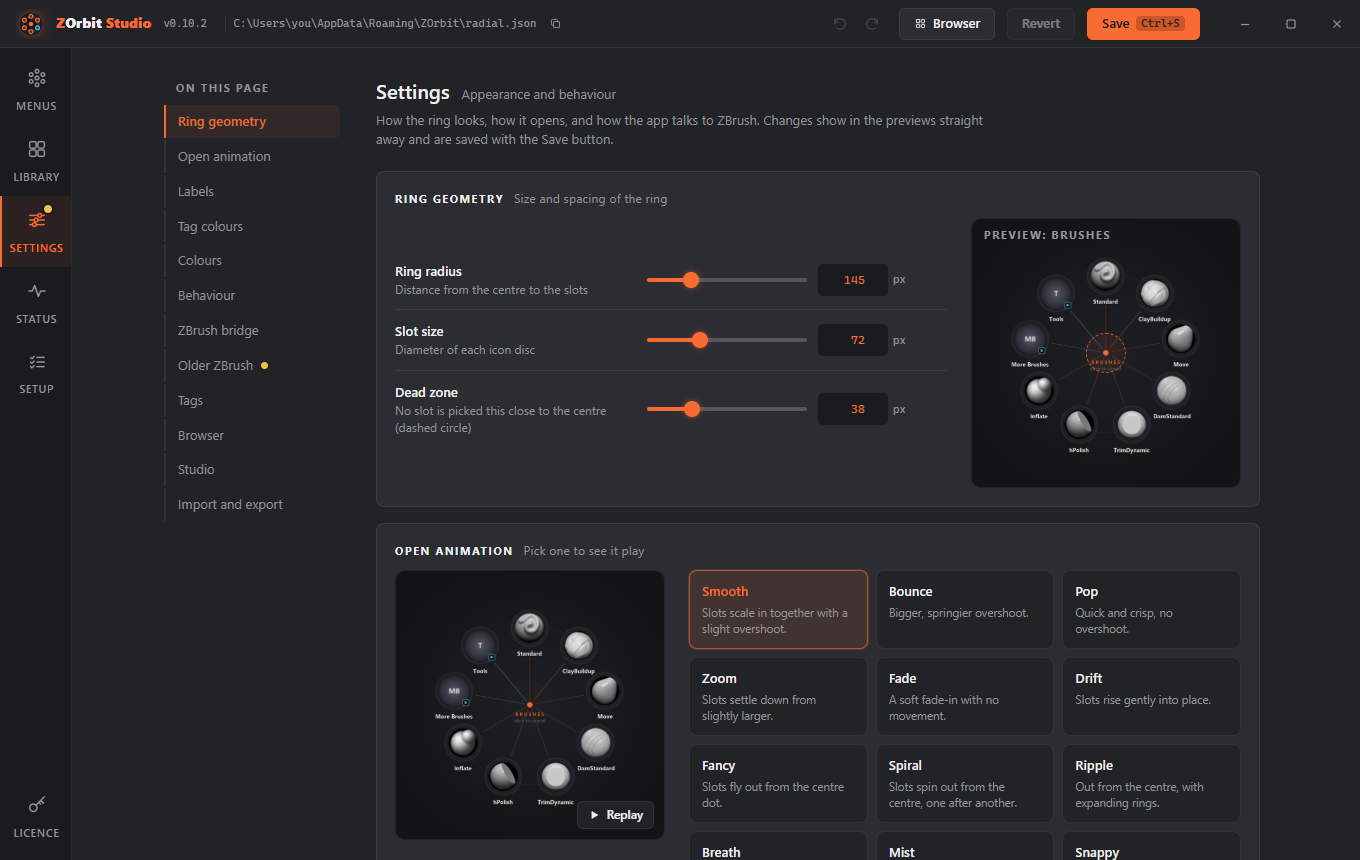Open the Status section in sidebar
The height and width of the screenshot is (860, 1360).
point(36,303)
